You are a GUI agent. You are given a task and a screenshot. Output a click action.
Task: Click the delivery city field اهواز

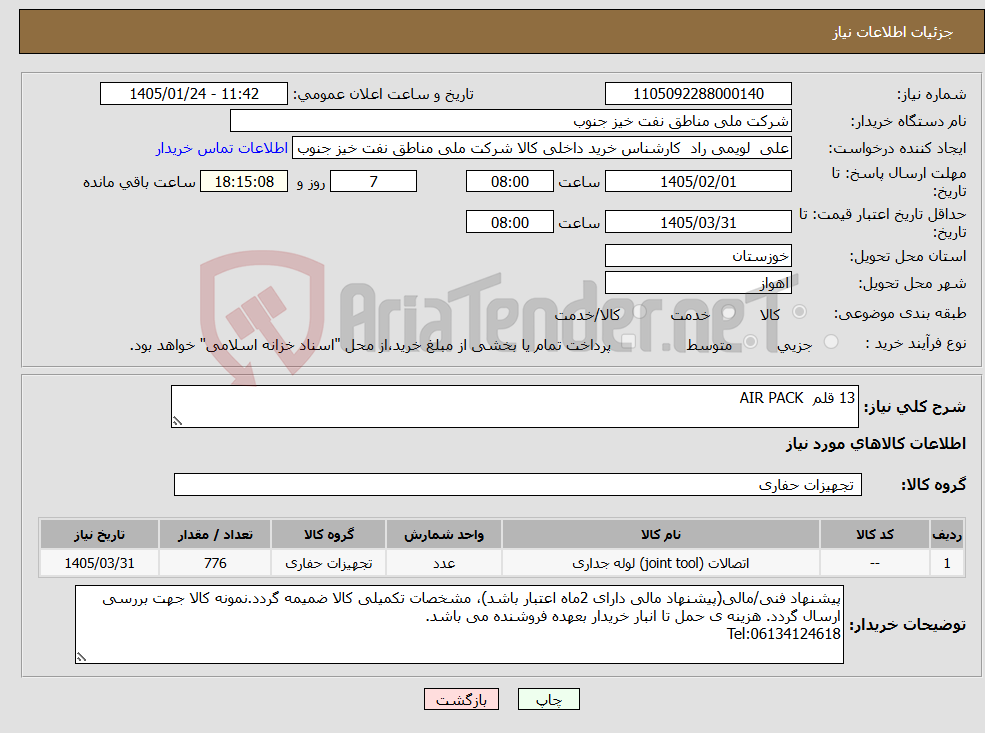pyautogui.click(x=698, y=283)
